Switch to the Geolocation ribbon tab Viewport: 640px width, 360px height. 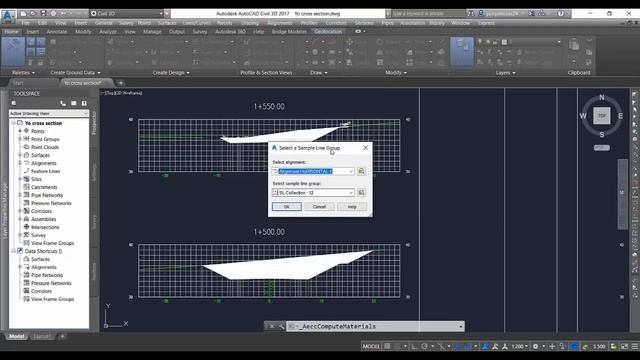[x=328, y=31]
